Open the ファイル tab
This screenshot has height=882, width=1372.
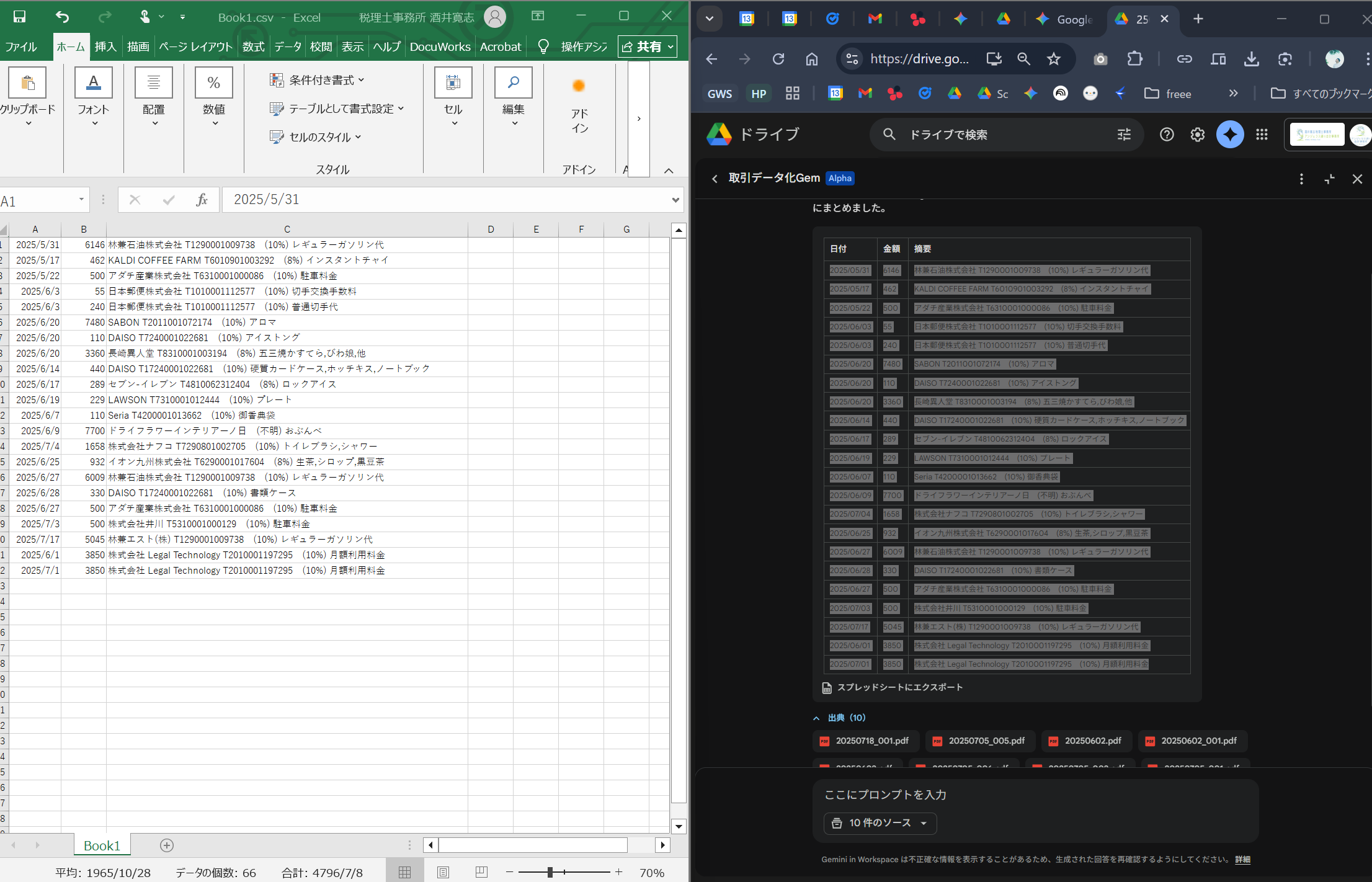point(21,47)
